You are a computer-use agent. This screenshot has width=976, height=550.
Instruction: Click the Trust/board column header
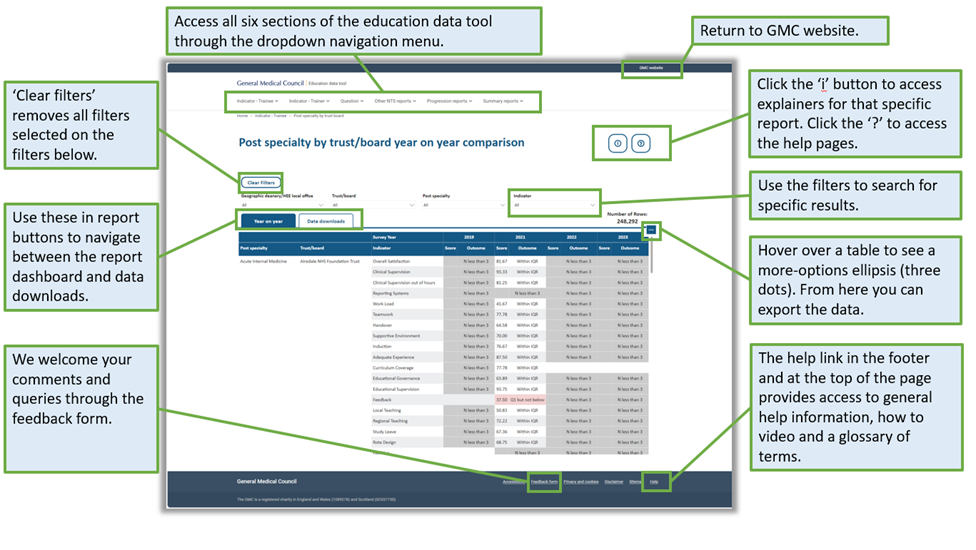[312, 248]
